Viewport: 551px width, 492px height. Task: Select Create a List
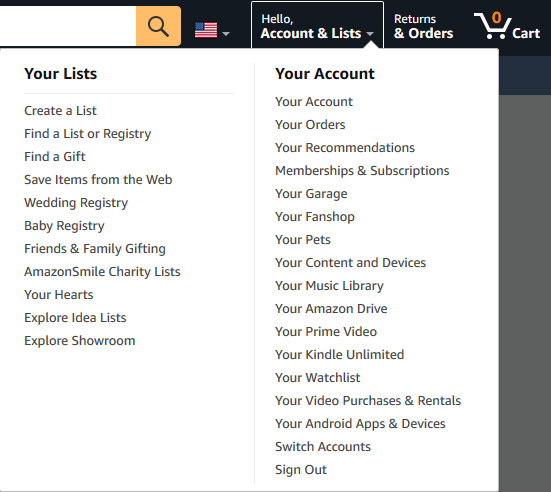point(60,111)
